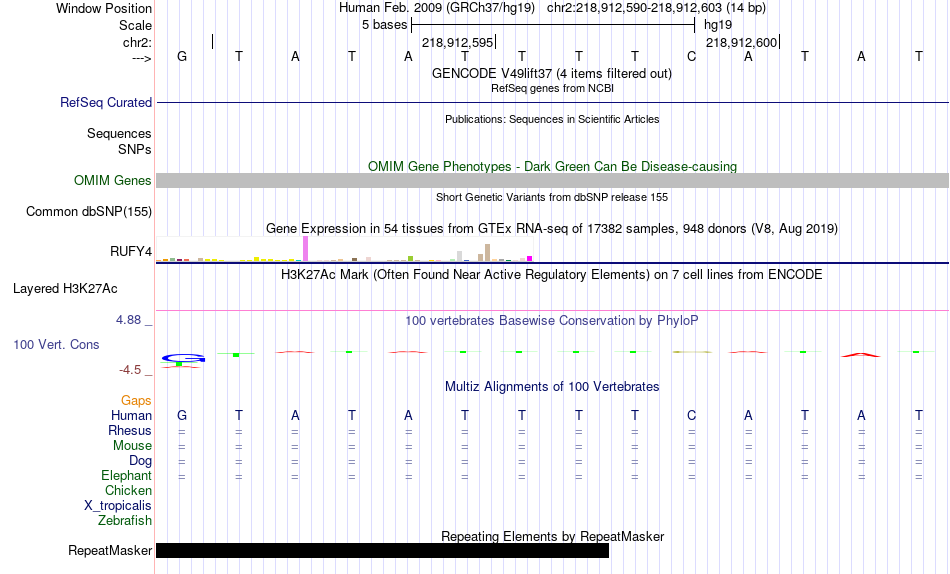Click the blue G conservation logo glyph
Viewport: 950px width, 574px height.
(x=184, y=358)
